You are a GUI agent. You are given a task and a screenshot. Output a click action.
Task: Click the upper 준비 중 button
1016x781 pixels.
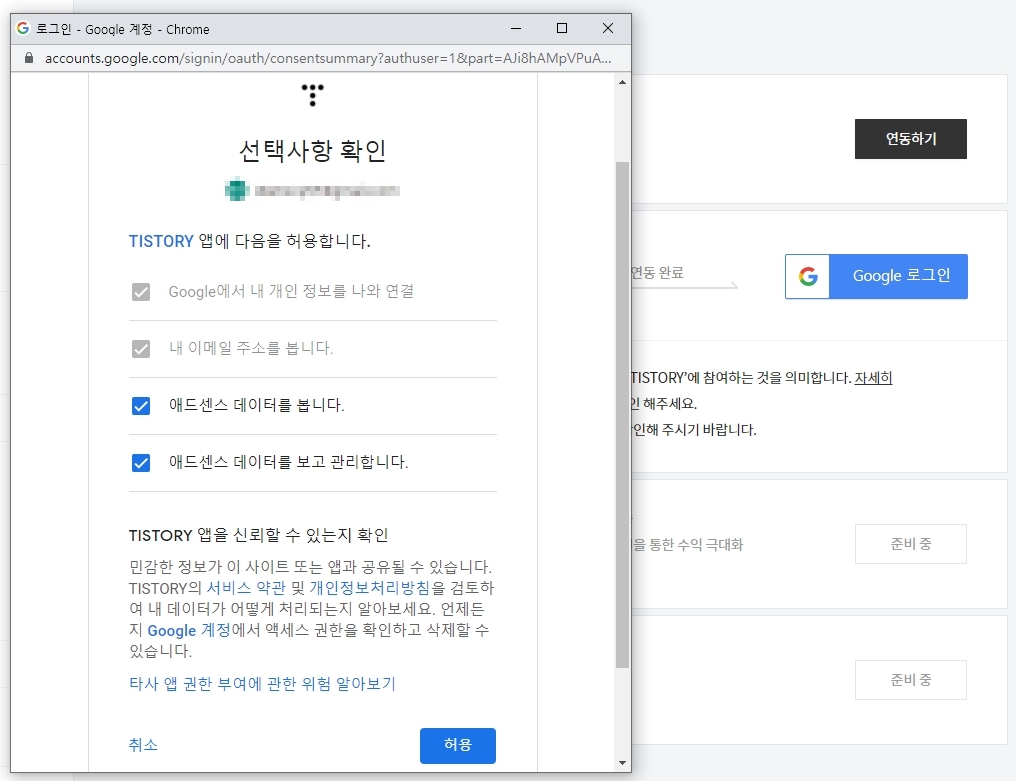(910, 544)
